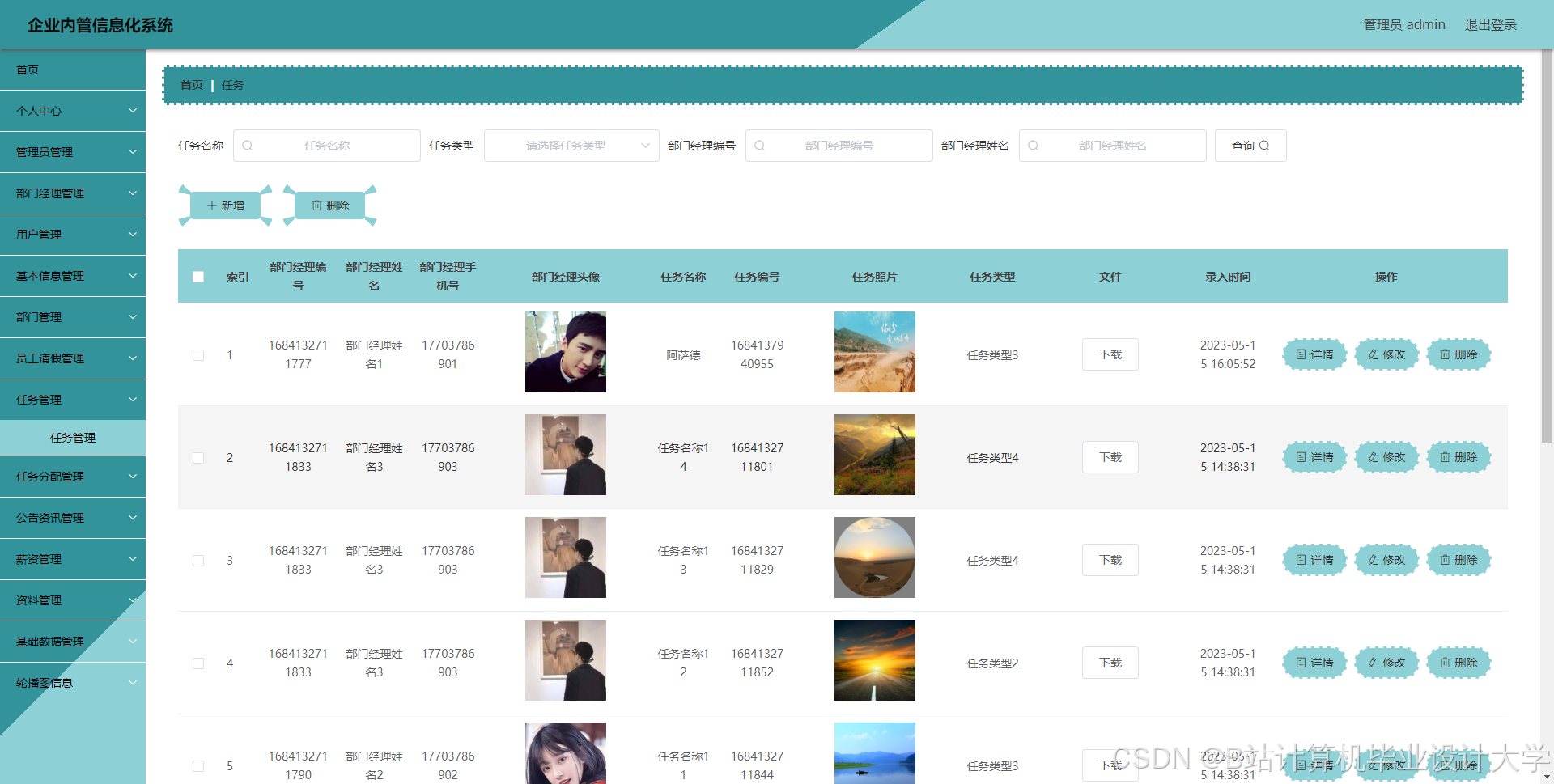
Task: Click 修改 for task 阿萨德
Action: pyautogui.click(x=1386, y=354)
